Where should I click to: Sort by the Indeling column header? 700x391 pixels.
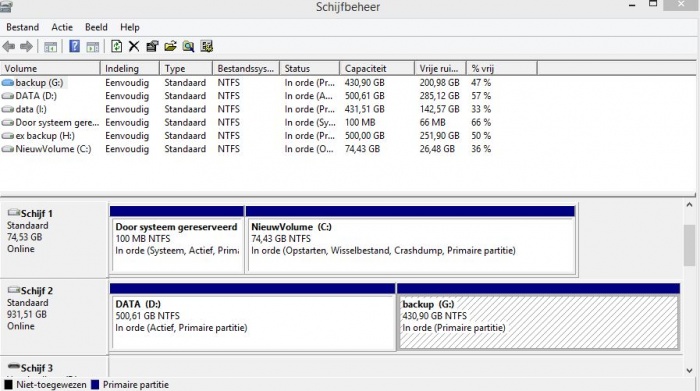coord(130,68)
